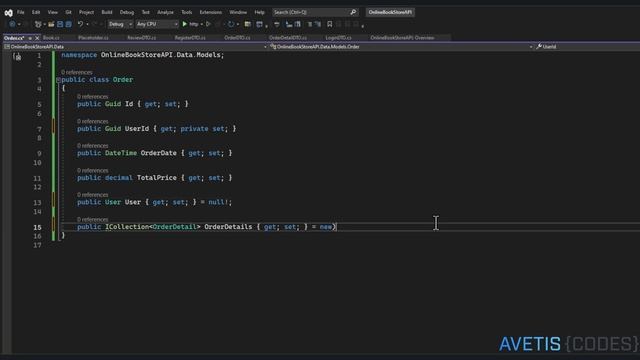Click the Open File folder icon
This screenshot has width=640, height=360.
click(51, 24)
